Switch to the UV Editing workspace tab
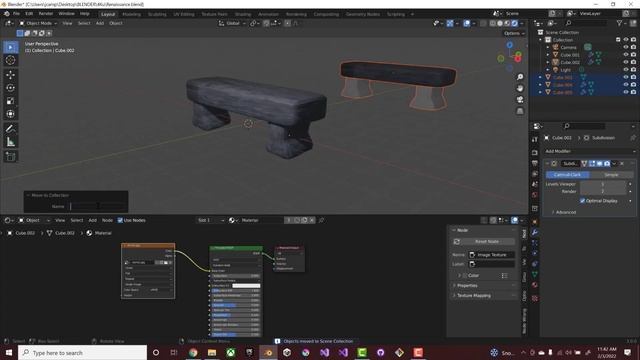Viewport: 640px width, 360px height. tap(184, 14)
